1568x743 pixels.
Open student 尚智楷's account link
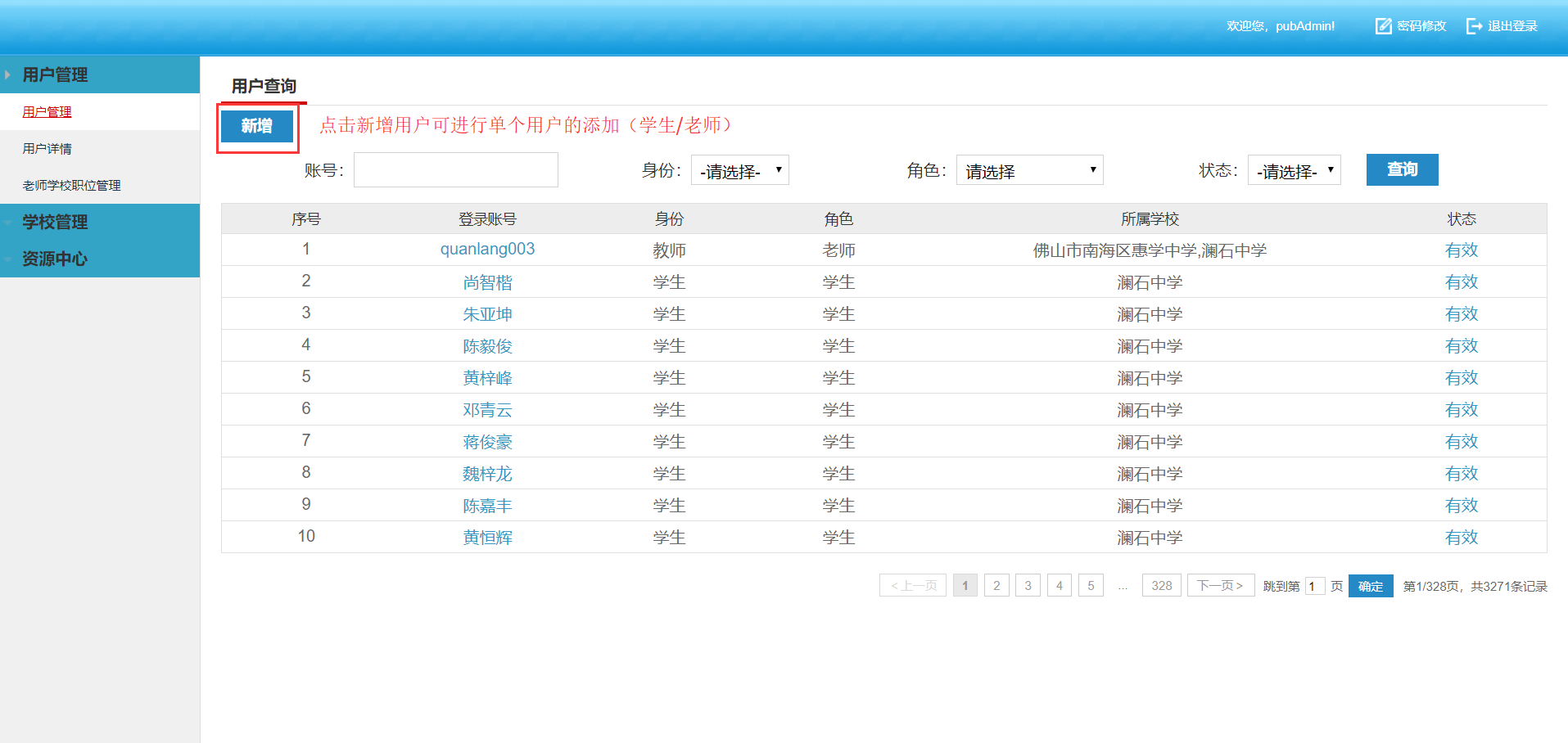click(487, 281)
